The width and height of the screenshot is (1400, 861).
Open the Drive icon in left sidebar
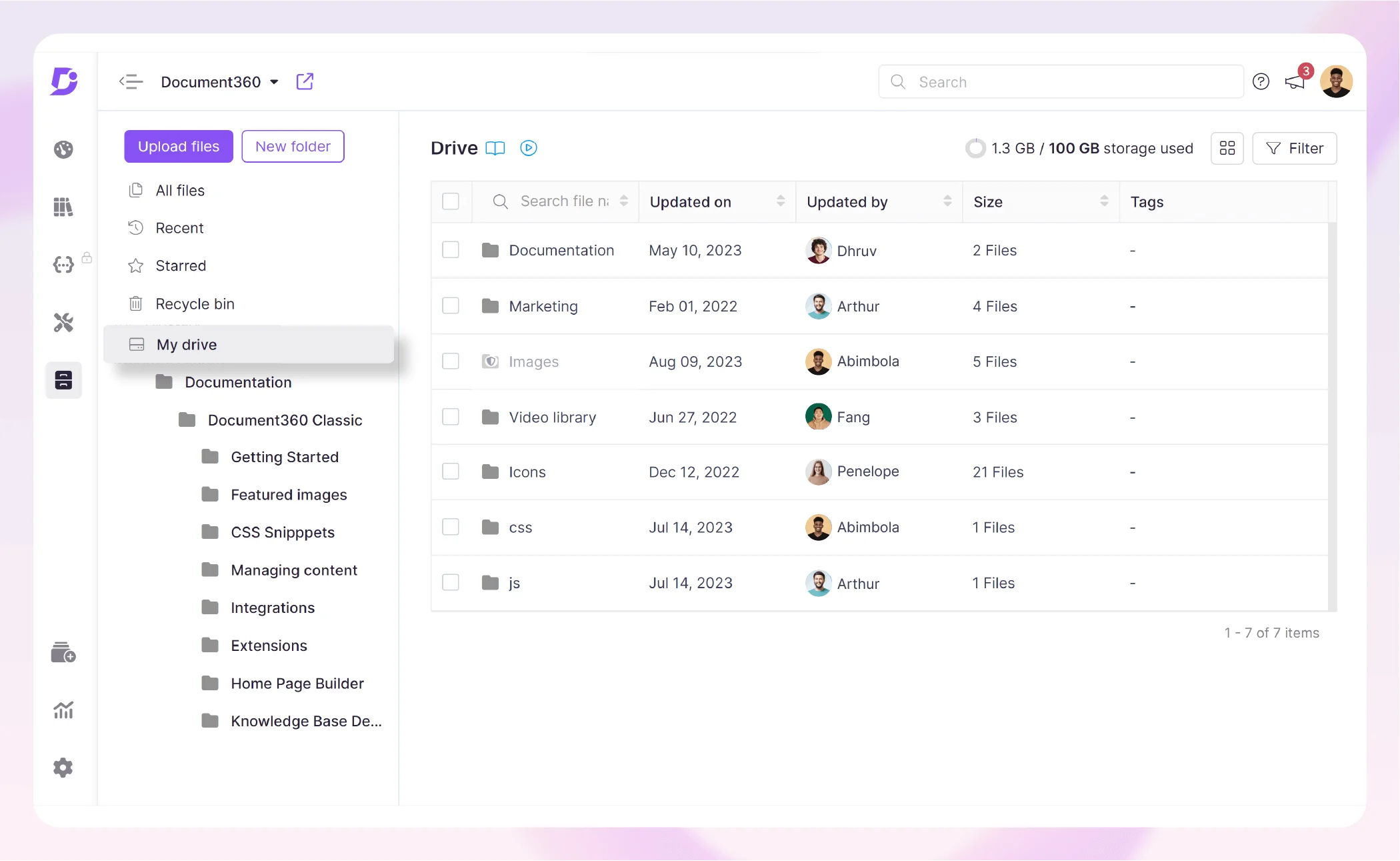coord(63,380)
